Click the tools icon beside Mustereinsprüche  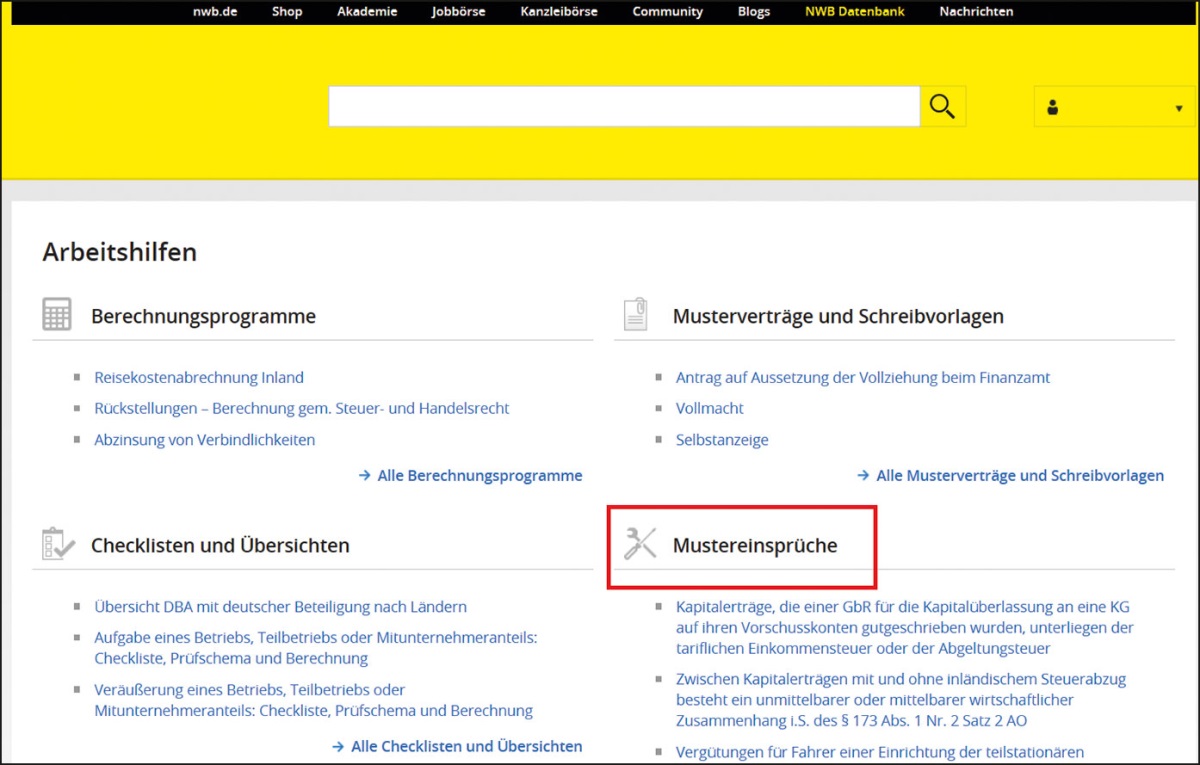(x=639, y=544)
